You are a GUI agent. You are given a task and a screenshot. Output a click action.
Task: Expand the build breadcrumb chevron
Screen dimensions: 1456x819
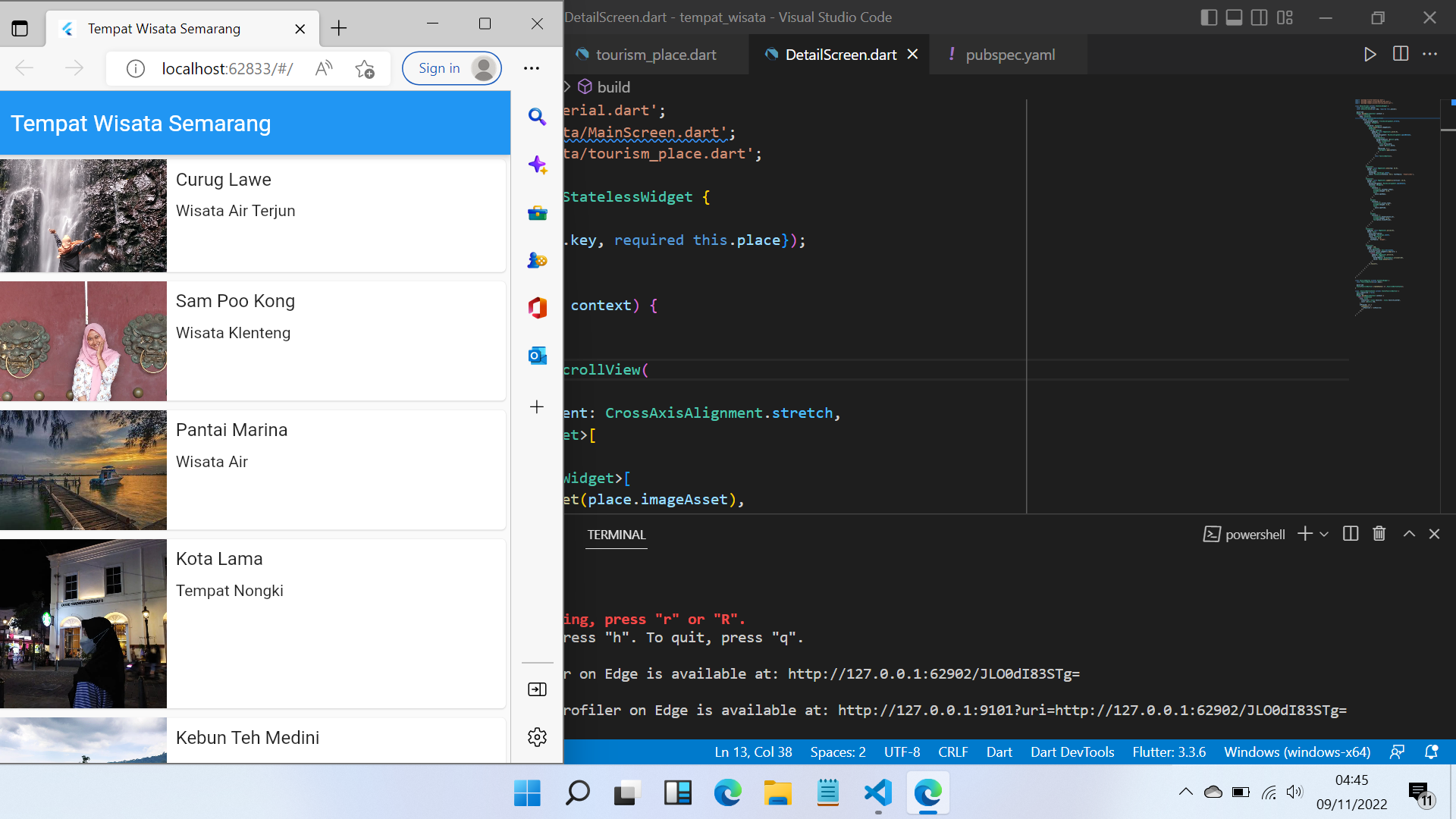point(567,87)
